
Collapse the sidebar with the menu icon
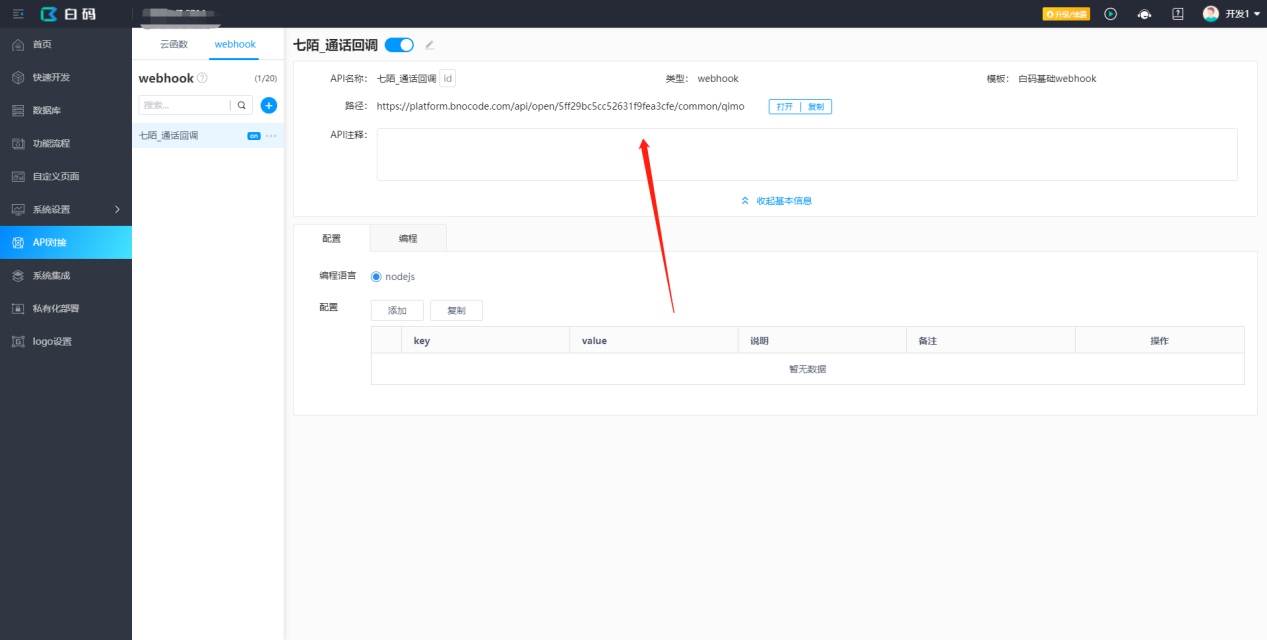[18, 14]
